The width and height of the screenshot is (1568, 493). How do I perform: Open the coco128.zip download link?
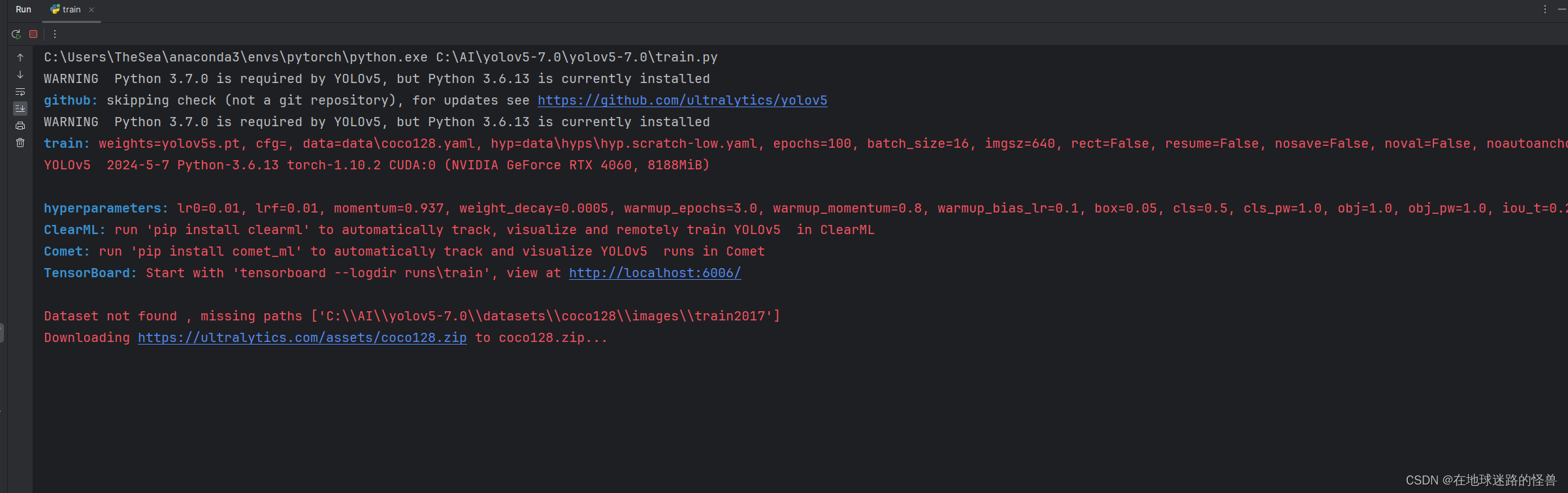click(302, 337)
